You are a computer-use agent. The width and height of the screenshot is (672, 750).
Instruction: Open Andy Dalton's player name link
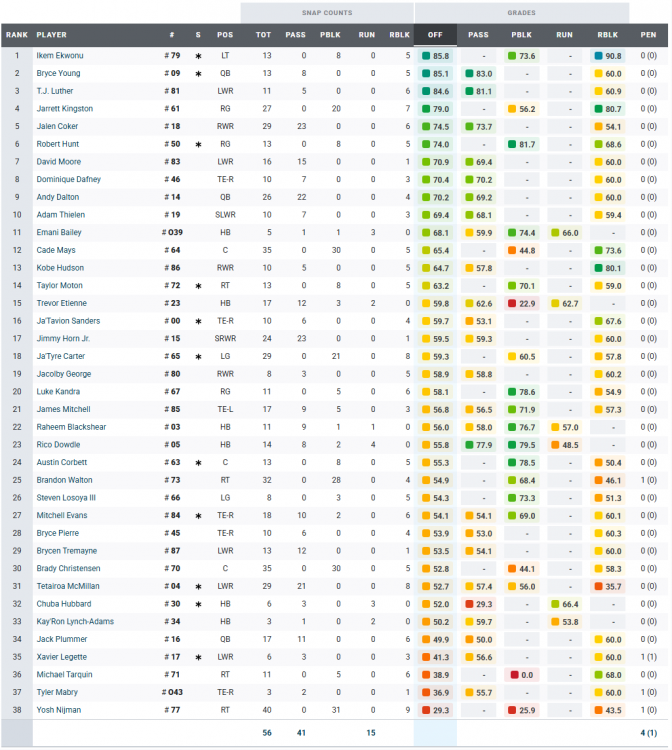pos(58,198)
